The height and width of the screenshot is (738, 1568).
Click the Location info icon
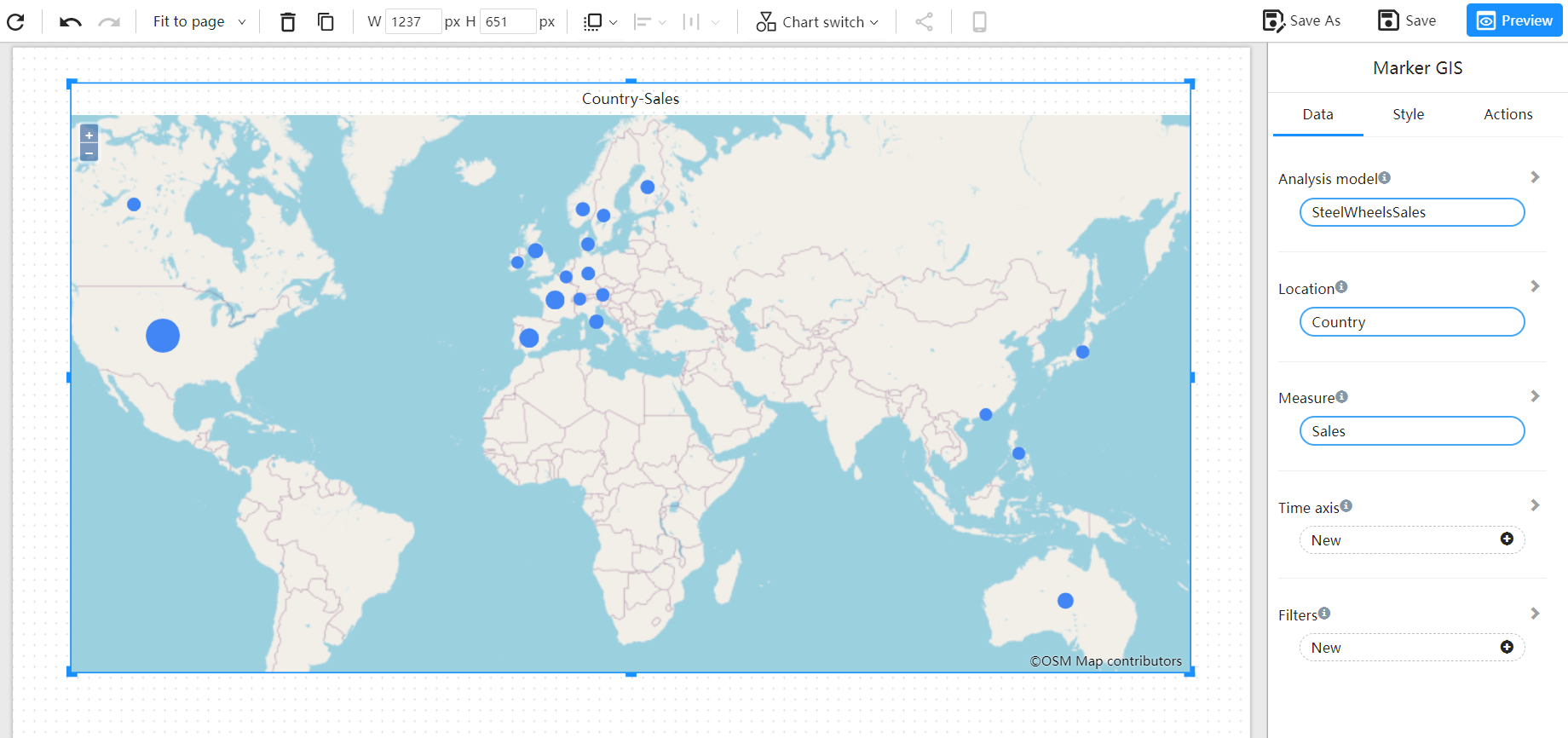pyautogui.click(x=1341, y=286)
